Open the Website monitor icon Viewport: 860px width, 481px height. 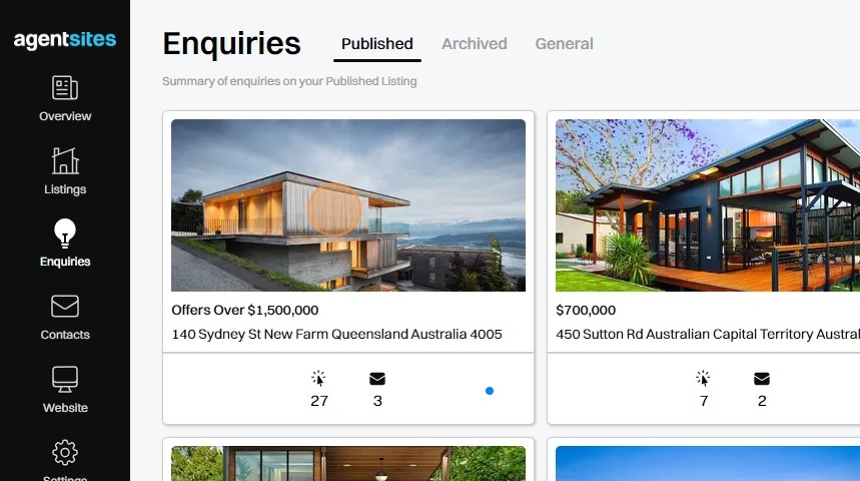coord(65,379)
